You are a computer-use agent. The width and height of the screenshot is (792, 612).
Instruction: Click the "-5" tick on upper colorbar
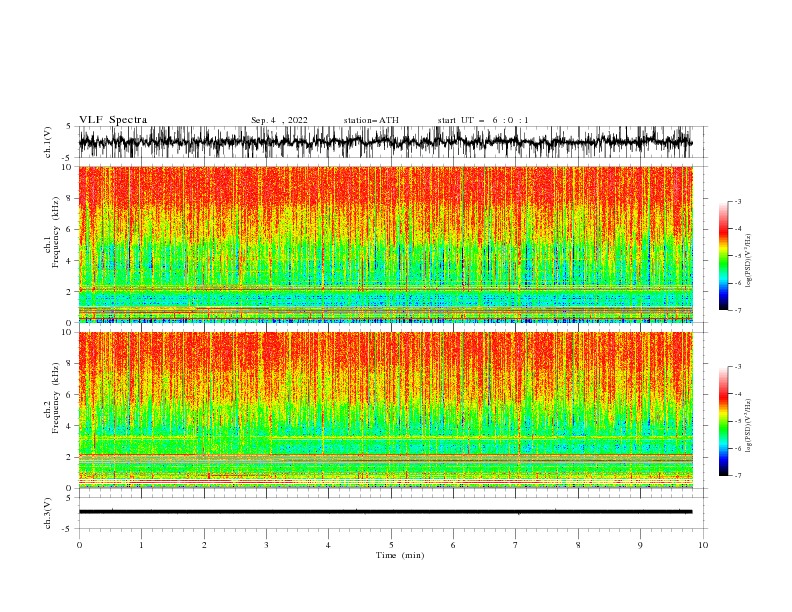click(x=737, y=256)
